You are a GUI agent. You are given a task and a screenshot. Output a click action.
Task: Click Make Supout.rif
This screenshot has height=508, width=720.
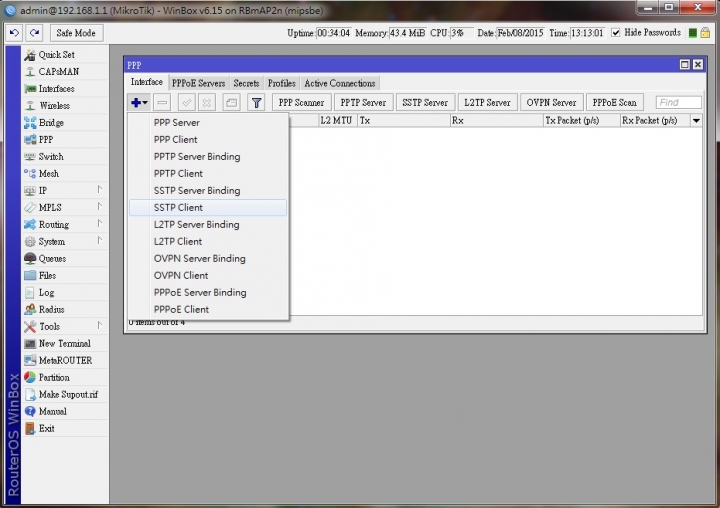(64, 395)
